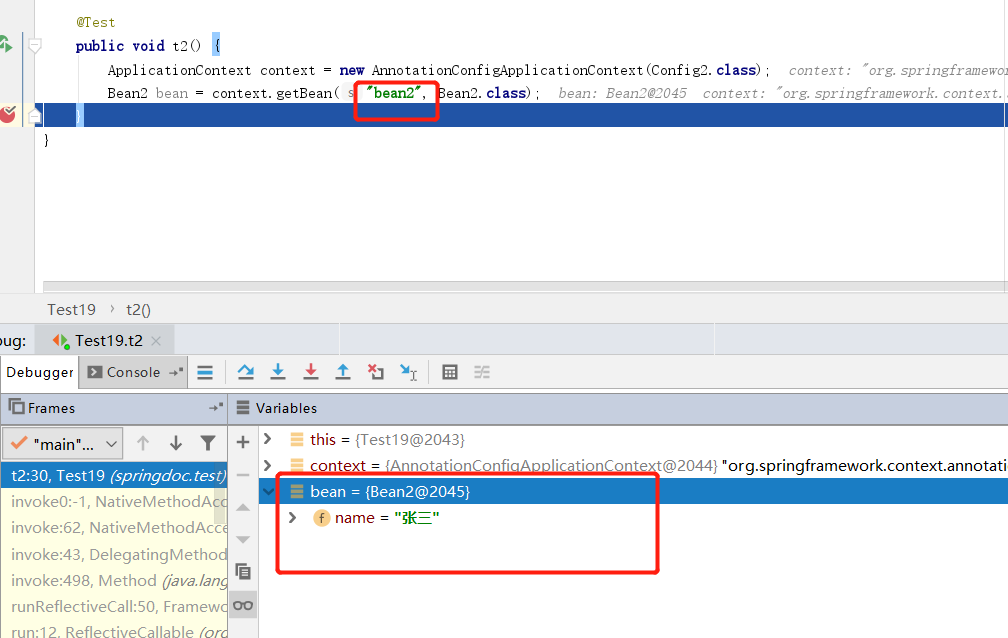The height and width of the screenshot is (638, 1008).
Task: Click the Step Into icon
Action: (278, 372)
